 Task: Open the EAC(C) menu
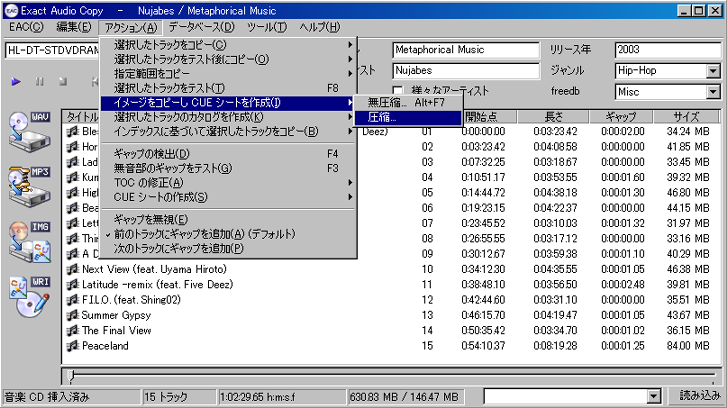[26, 27]
